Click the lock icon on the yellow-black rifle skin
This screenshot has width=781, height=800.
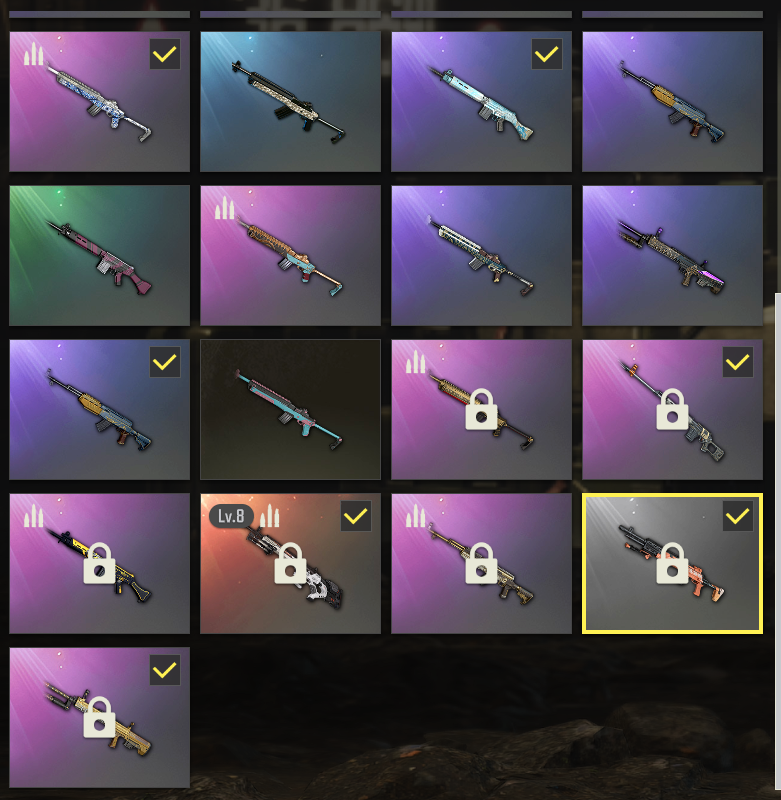coord(99,563)
